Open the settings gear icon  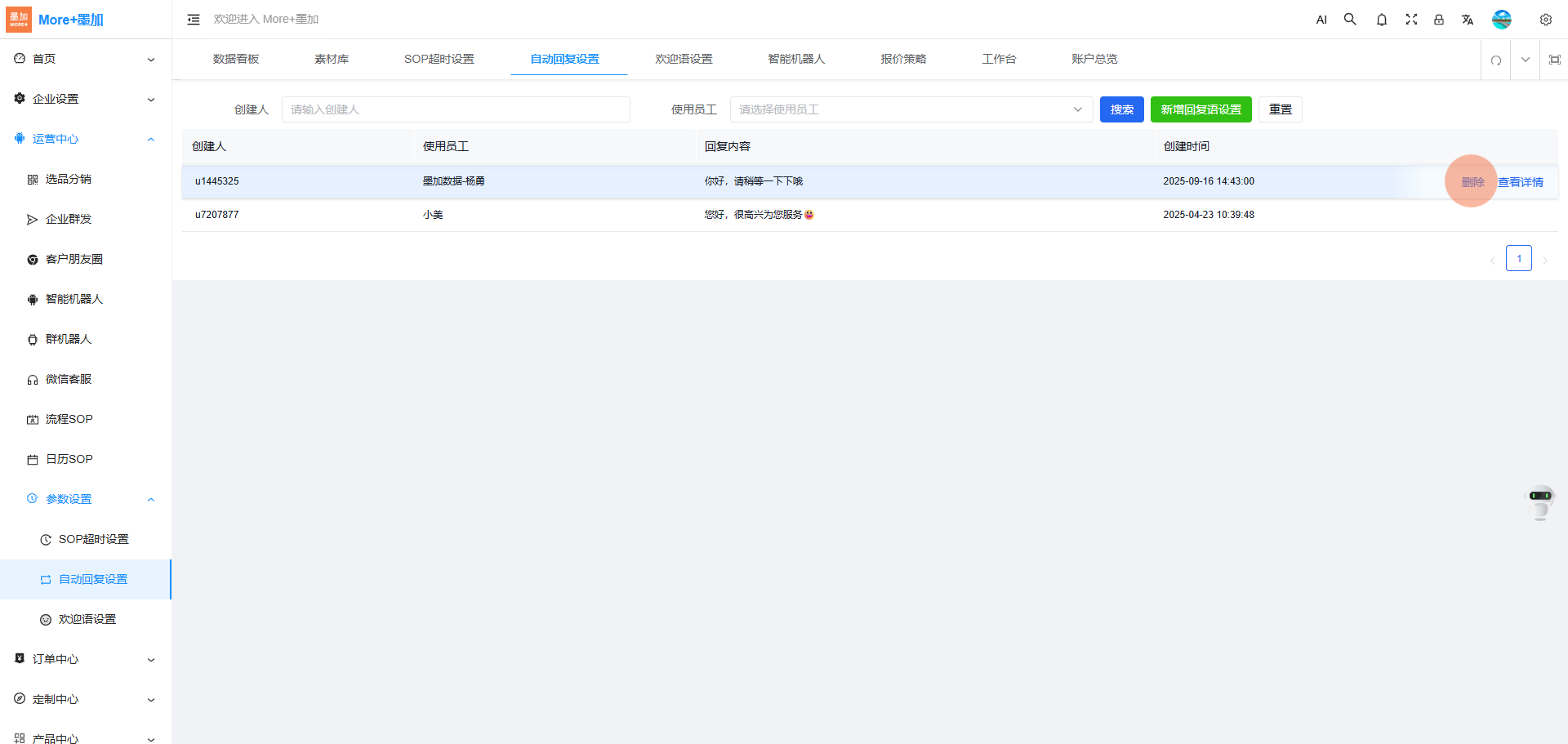point(1545,20)
